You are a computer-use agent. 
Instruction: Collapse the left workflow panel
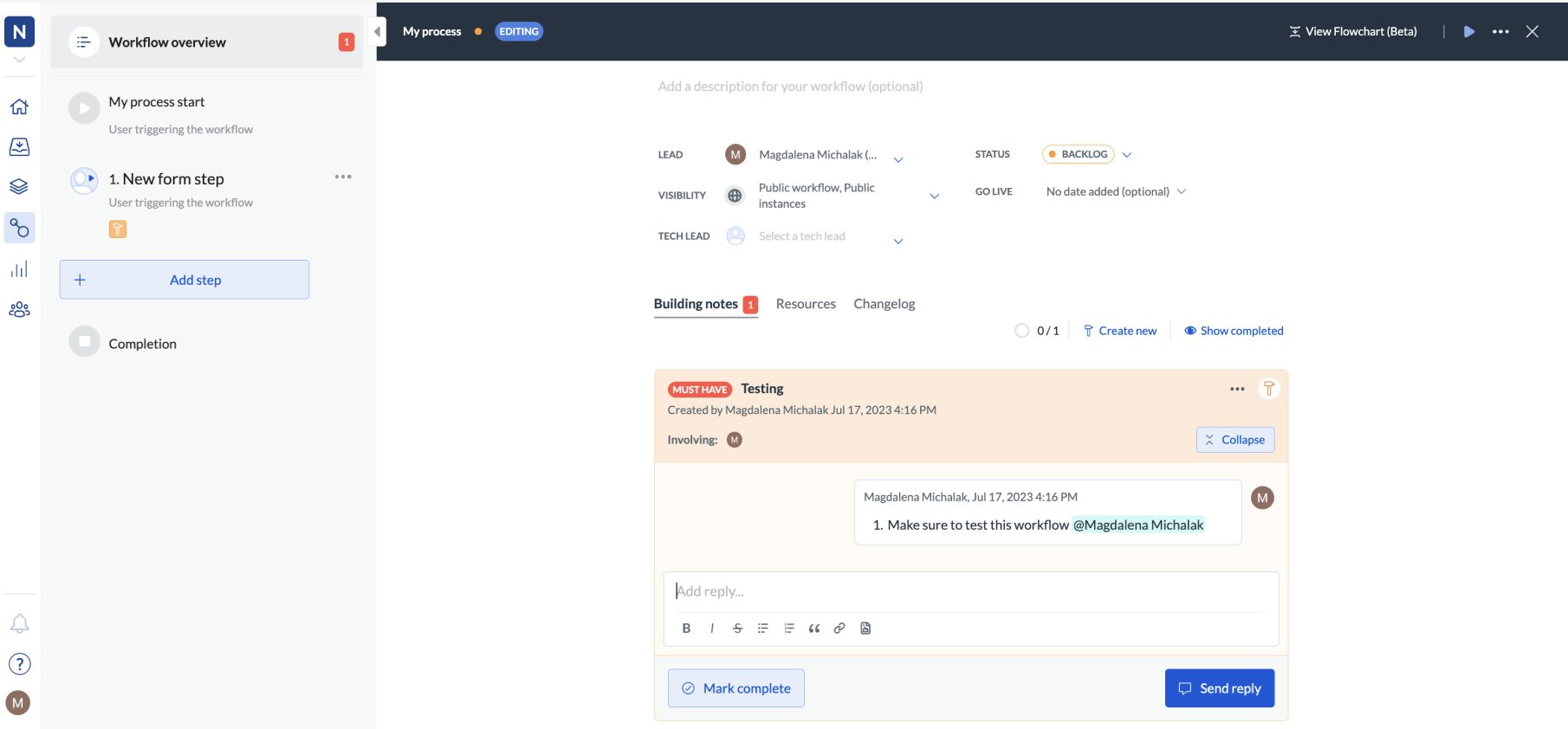pos(377,32)
